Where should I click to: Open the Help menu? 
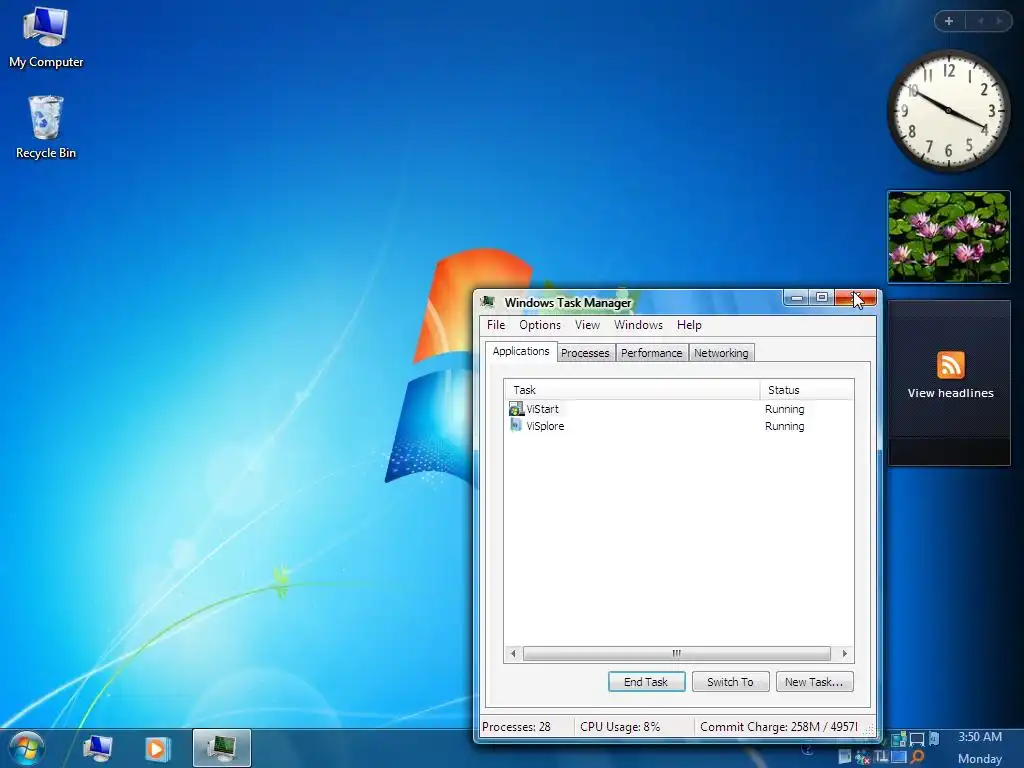(689, 325)
